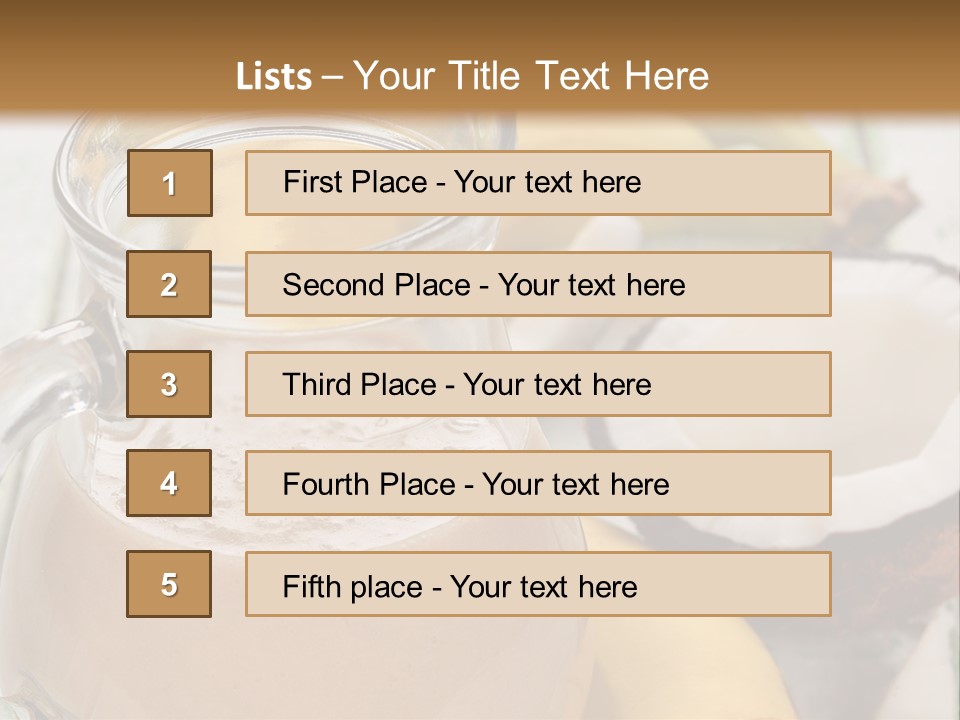Click the number 4 box
The width and height of the screenshot is (960, 720).
click(169, 483)
